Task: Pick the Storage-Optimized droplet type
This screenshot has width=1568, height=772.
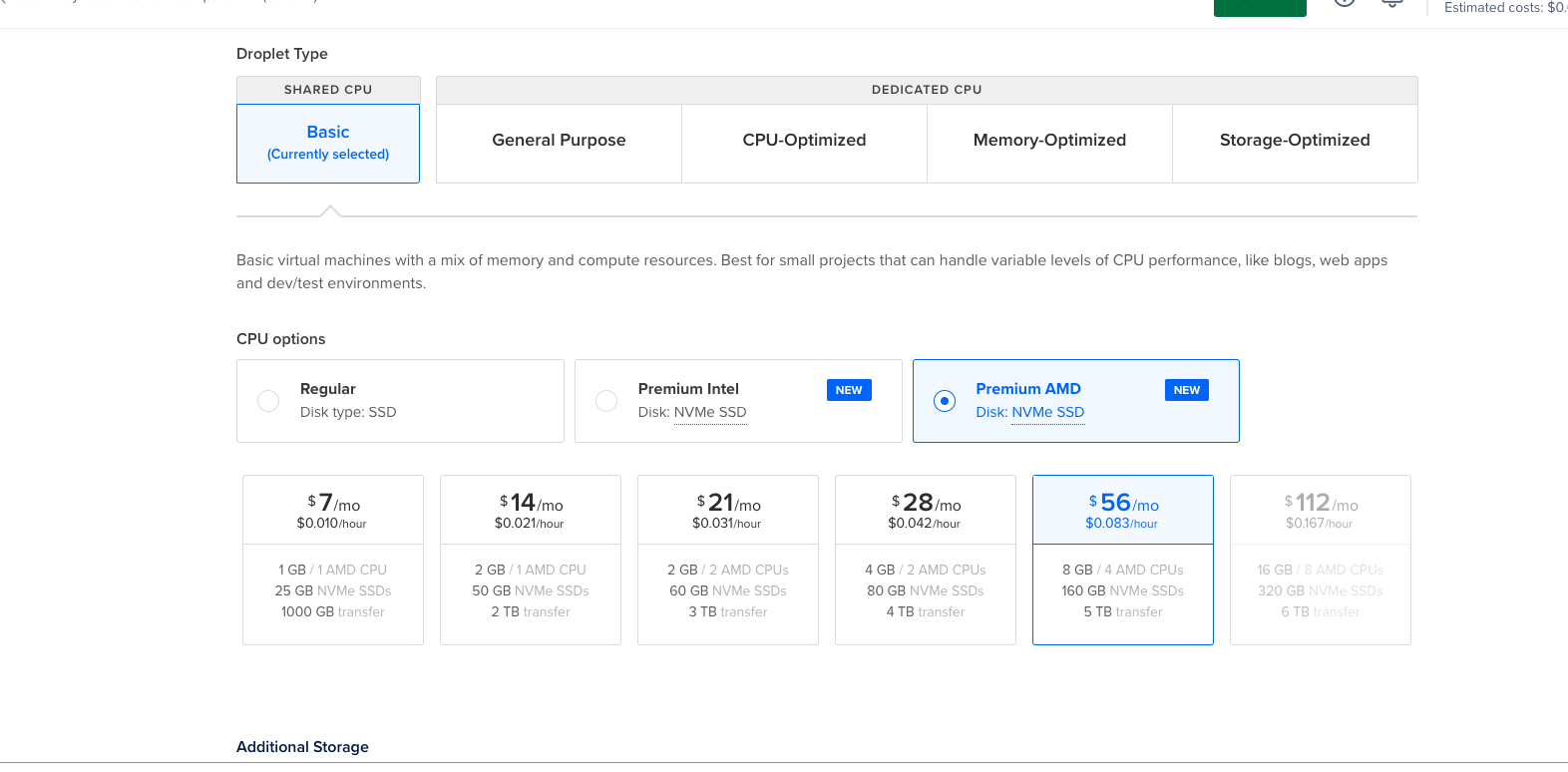Action: point(1295,144)
